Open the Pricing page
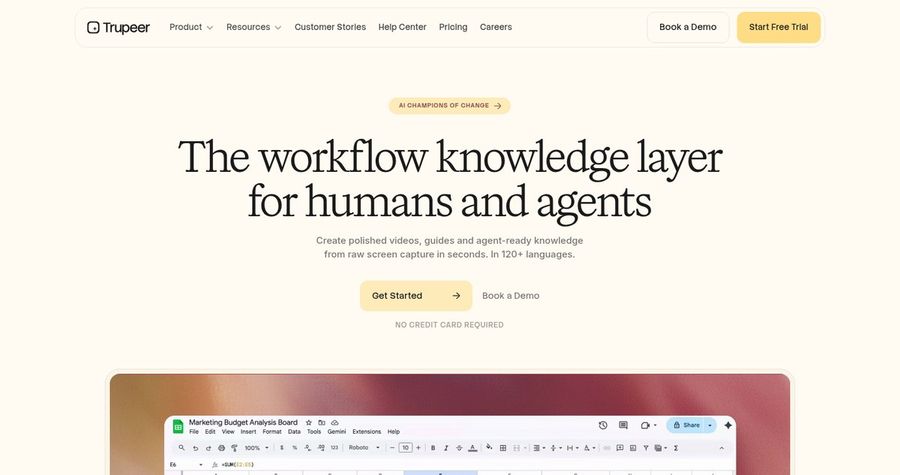Viewport: 900px width, 475px height. 453,27
